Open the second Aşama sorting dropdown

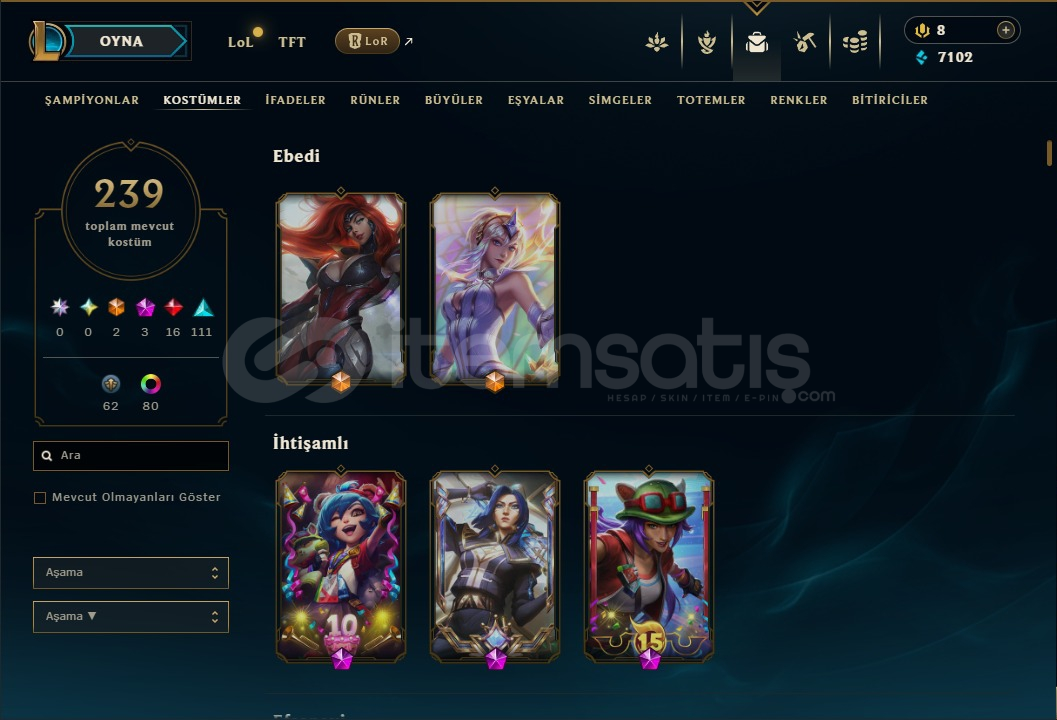(x=131, y=616)
